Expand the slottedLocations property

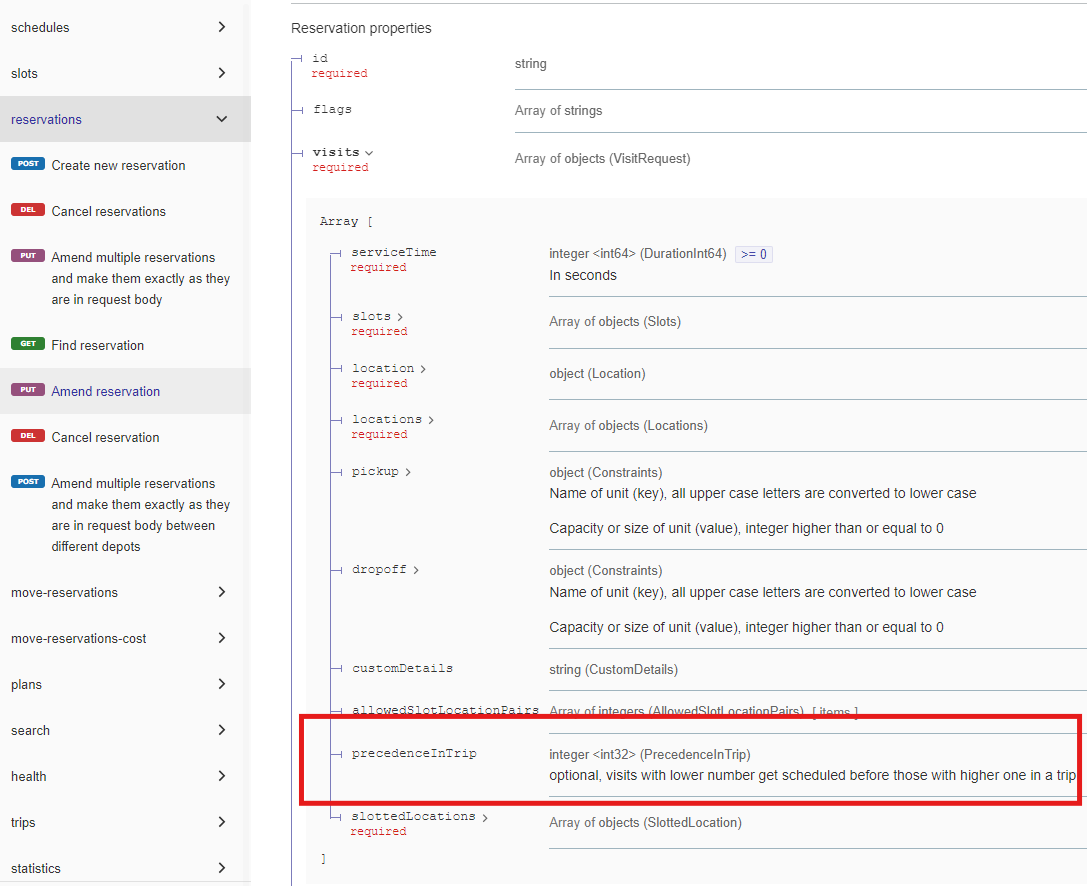point(485,817)
